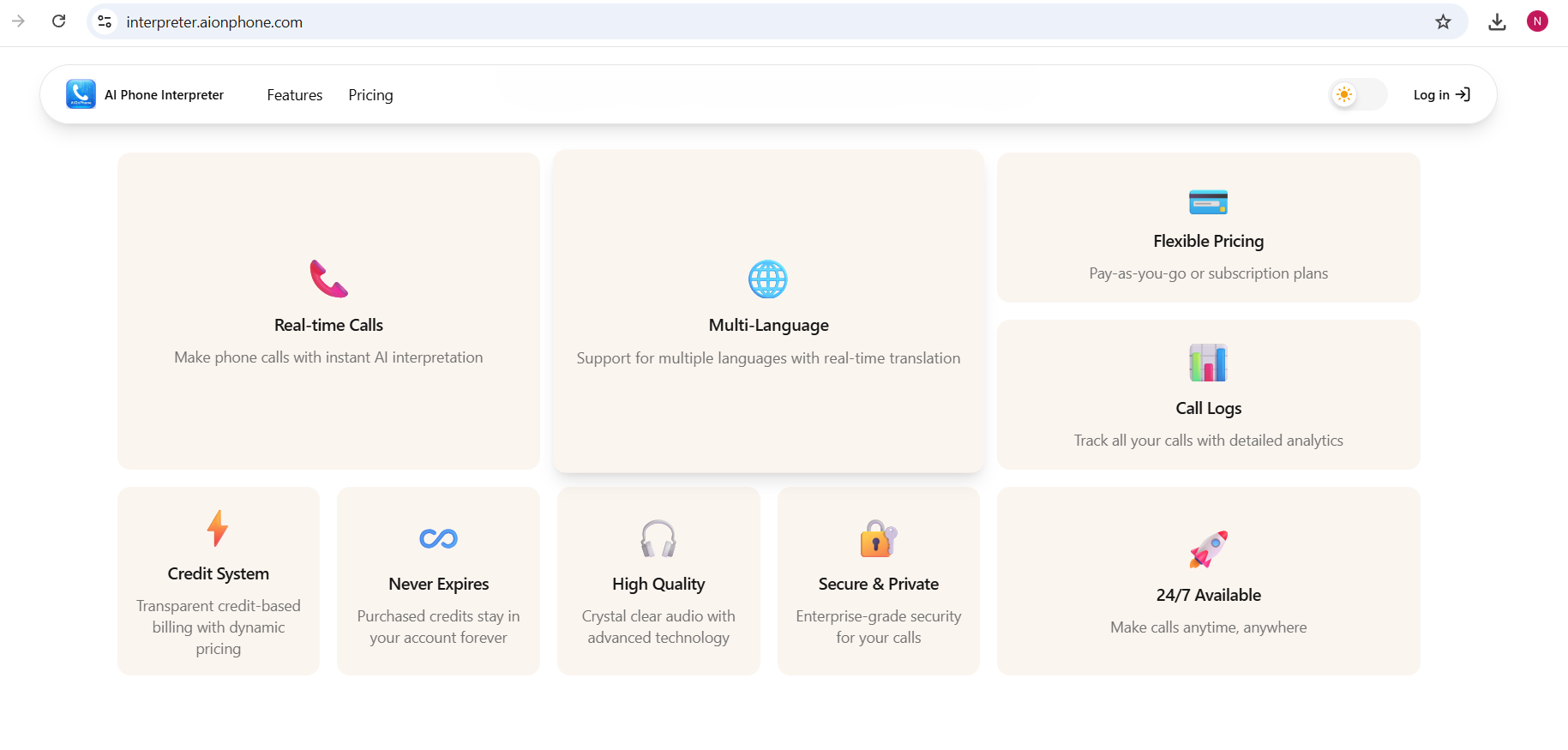The image size is (1568, 750).
Task: Click the credit card Flexible Pricing icon
Action: [1208, 202]
